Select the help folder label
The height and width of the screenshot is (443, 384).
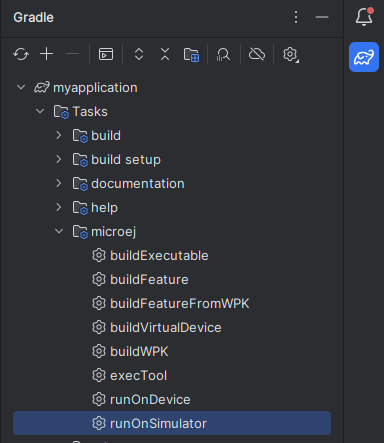click(104, 208)
